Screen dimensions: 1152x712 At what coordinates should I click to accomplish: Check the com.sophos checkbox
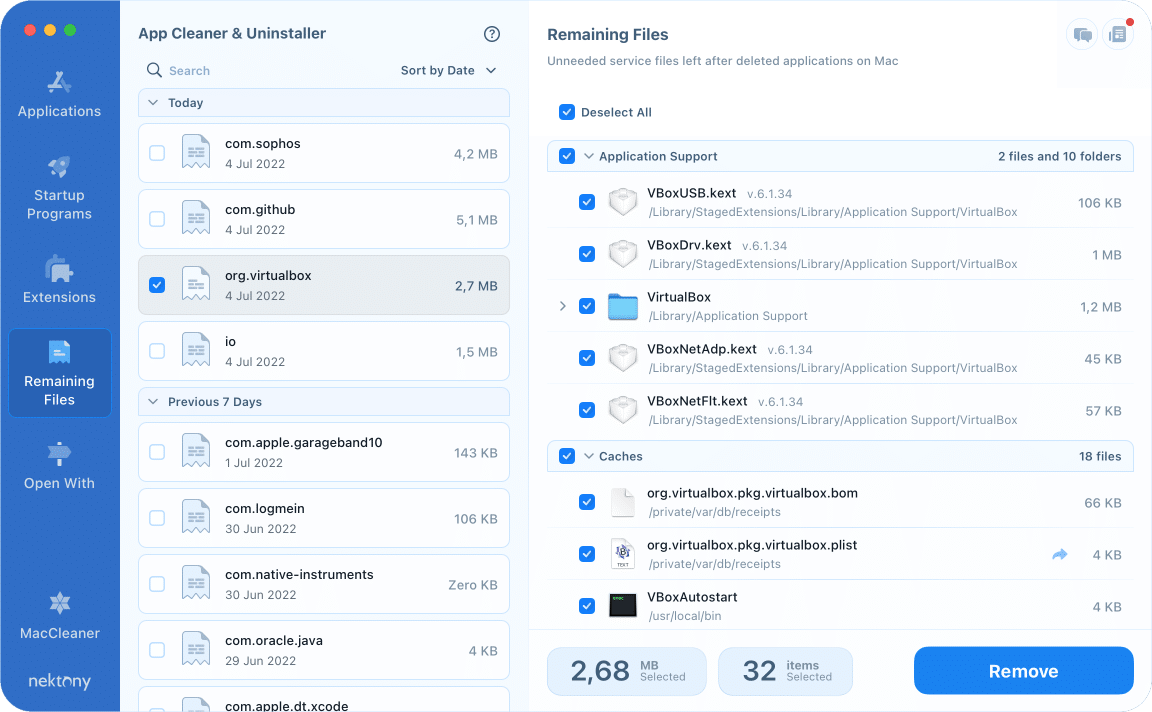(x=157, y=153)
